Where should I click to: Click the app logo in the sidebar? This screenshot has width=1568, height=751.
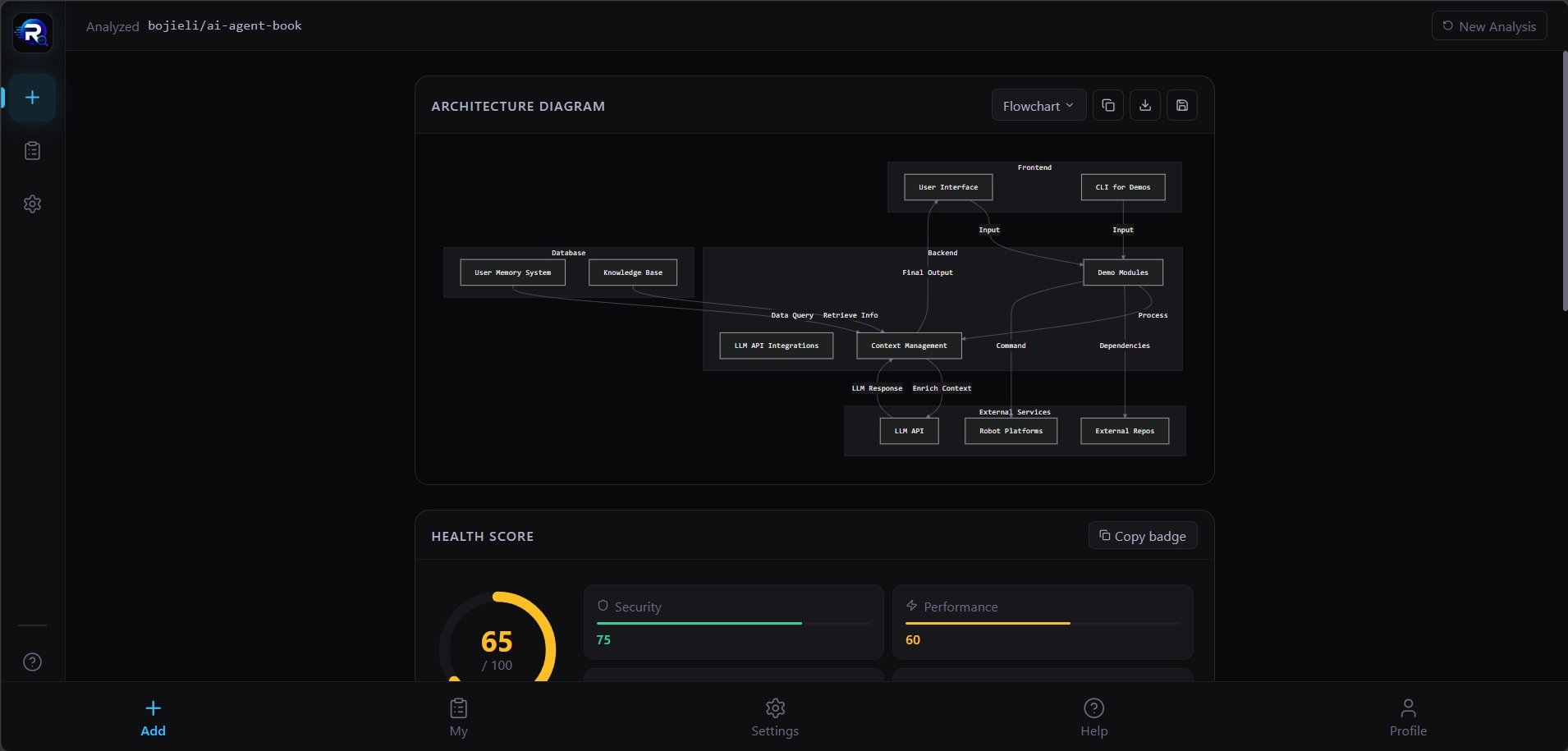point(33,33)
